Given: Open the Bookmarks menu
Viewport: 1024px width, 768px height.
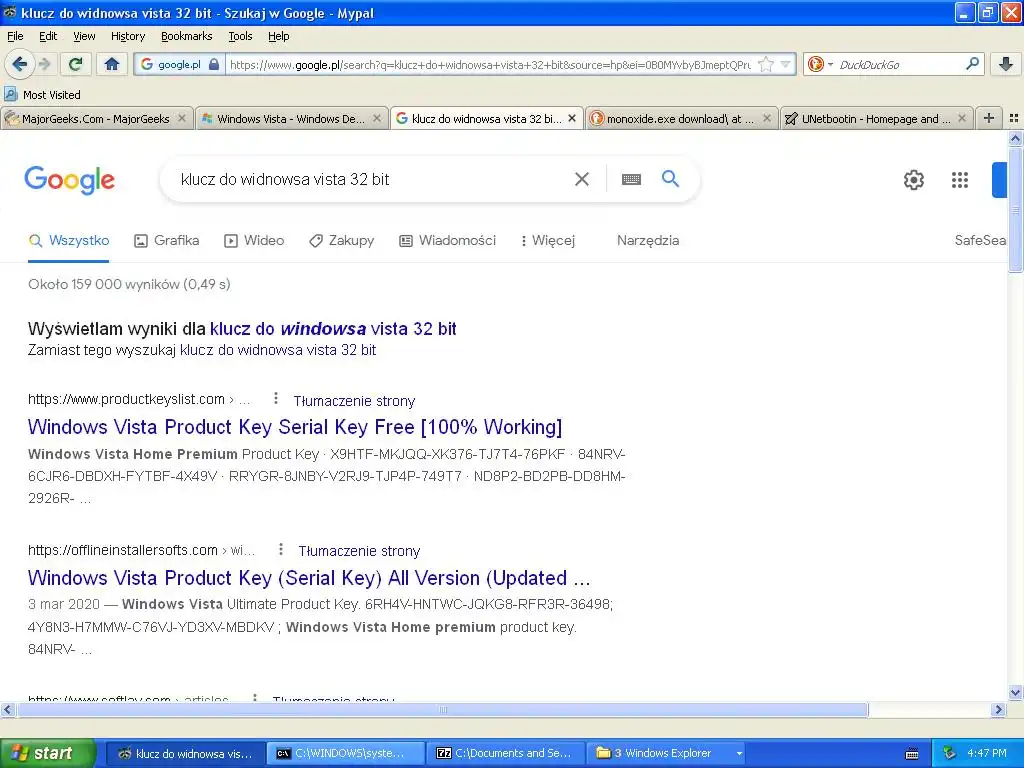Looking at the screenshot, I should 186,36.
